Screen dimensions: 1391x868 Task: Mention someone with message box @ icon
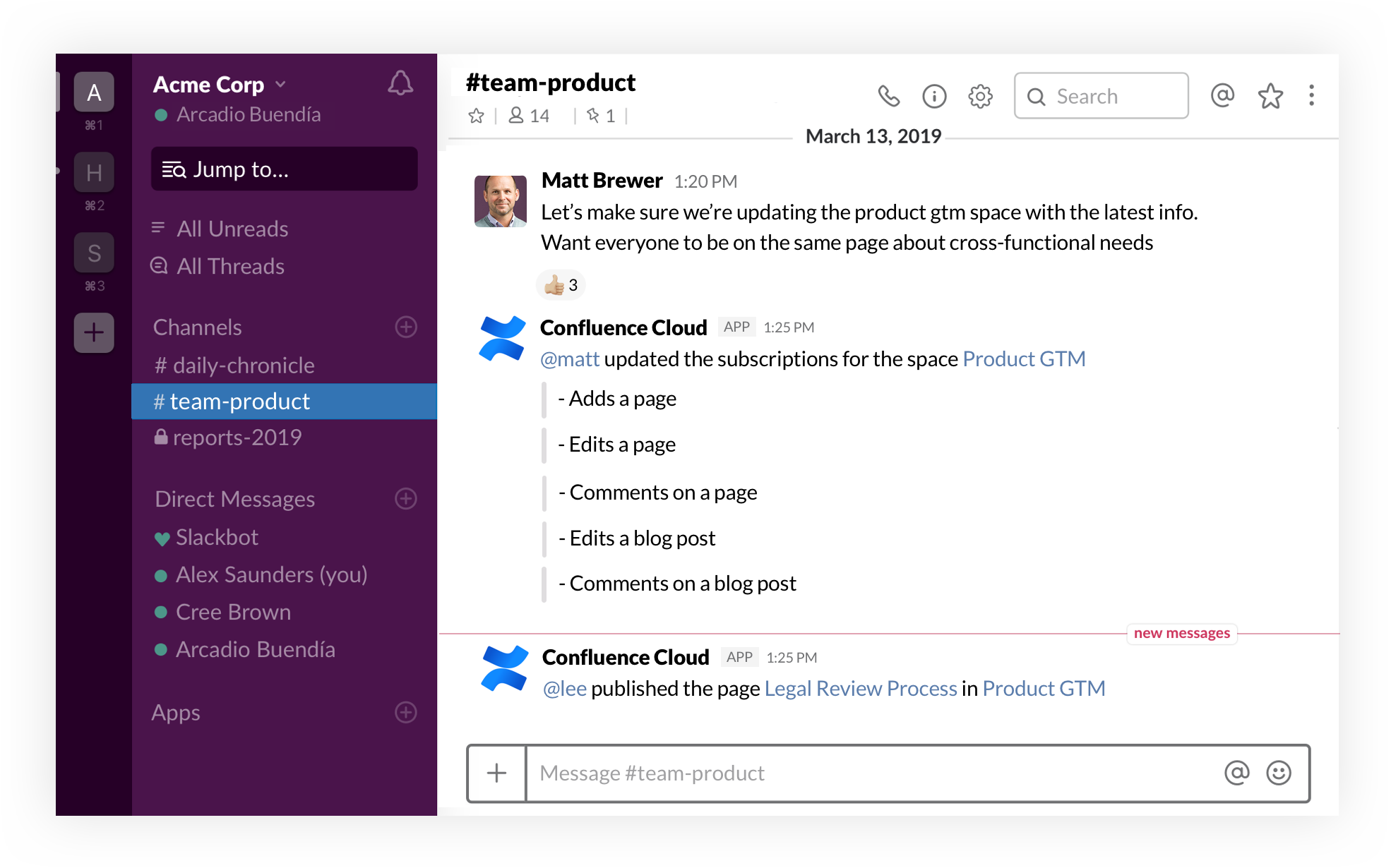[x=1236, y=773]
